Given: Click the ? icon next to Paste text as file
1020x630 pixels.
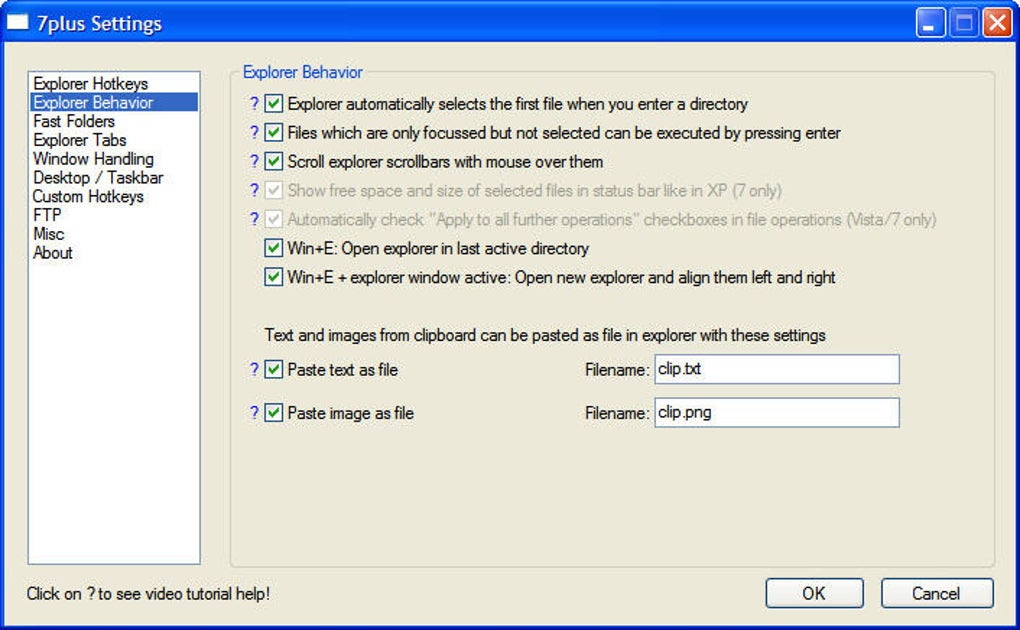Looking at the screenshot, I should pyautogui.click(x=254, y=370).
